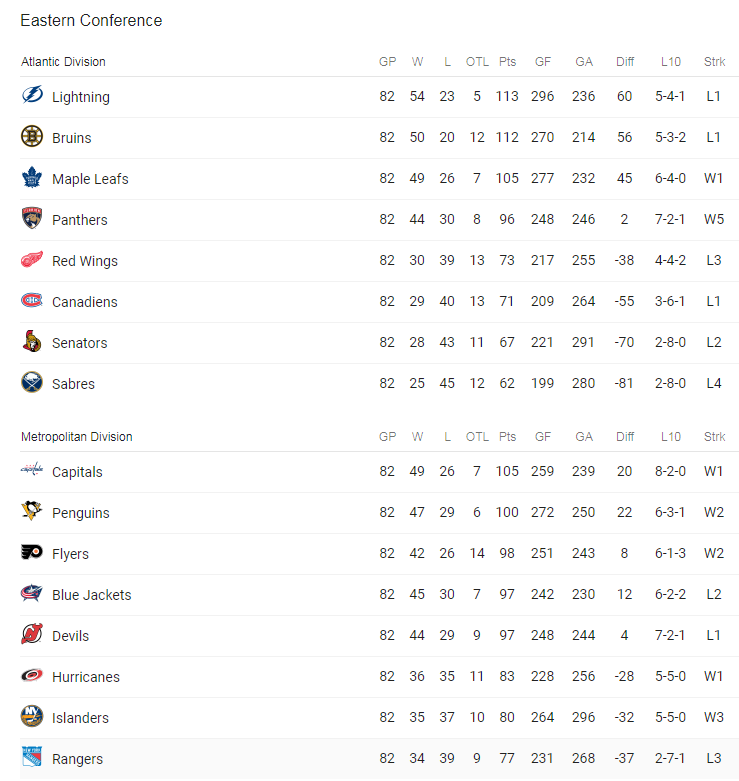
Task: Click the Maple Leafs logo icon
Action: 32,177
